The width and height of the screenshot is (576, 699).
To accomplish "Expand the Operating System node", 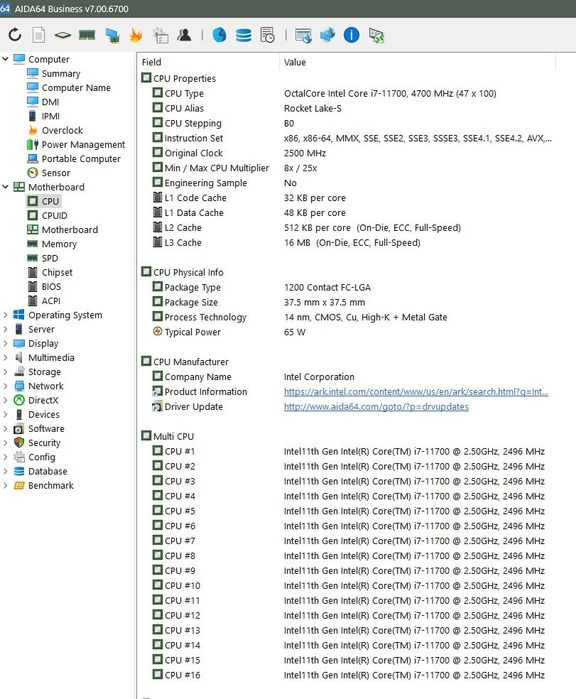I will pos(5,315).
